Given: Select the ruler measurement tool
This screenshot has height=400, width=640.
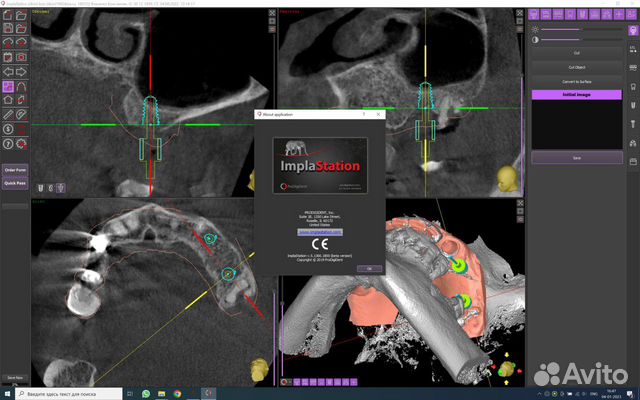Looking at the screenshot, I should [x=9, y=115].
